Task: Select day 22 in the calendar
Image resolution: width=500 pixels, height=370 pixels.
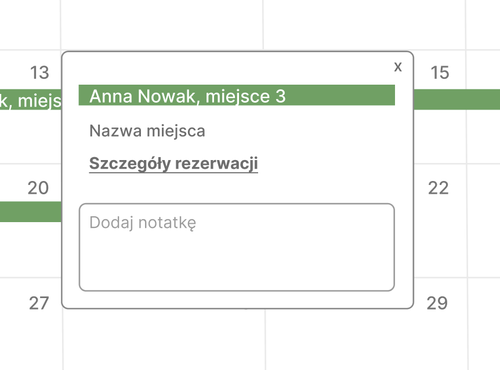Action: (x=438, y=188)
